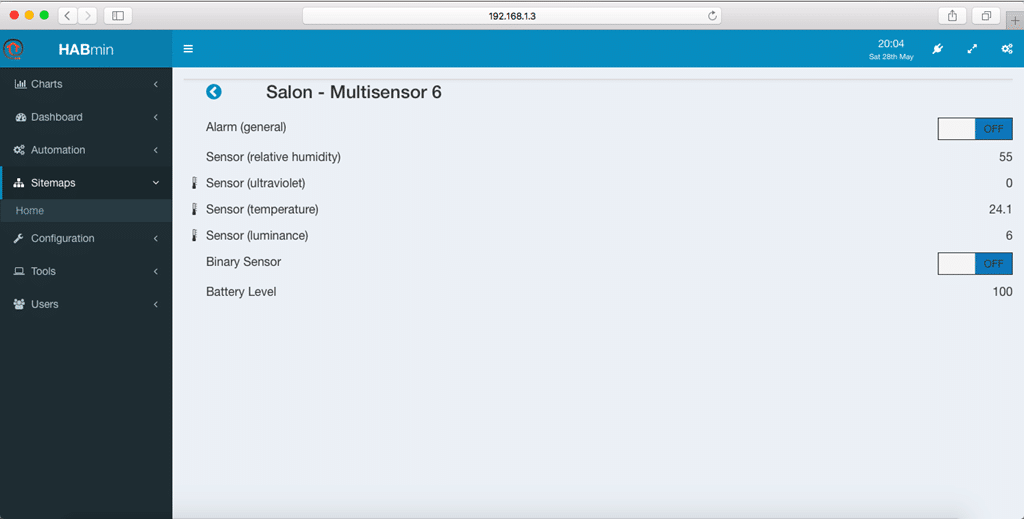The width and height of the screenshot is (1024, 519).
Task: Open the Automation sidebar menu
Action: pyautogui.click(x=86, y=150)
